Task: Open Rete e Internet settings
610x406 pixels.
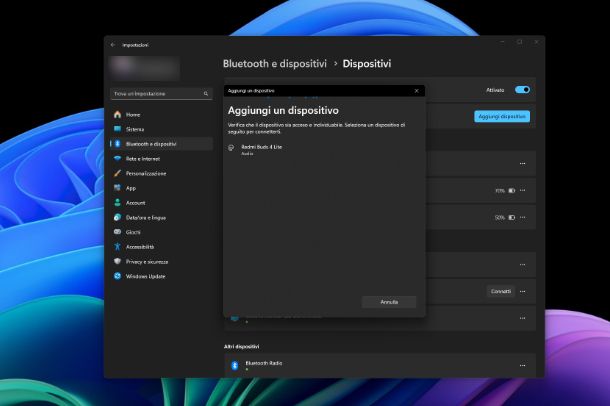Action: tap(142, 158)
